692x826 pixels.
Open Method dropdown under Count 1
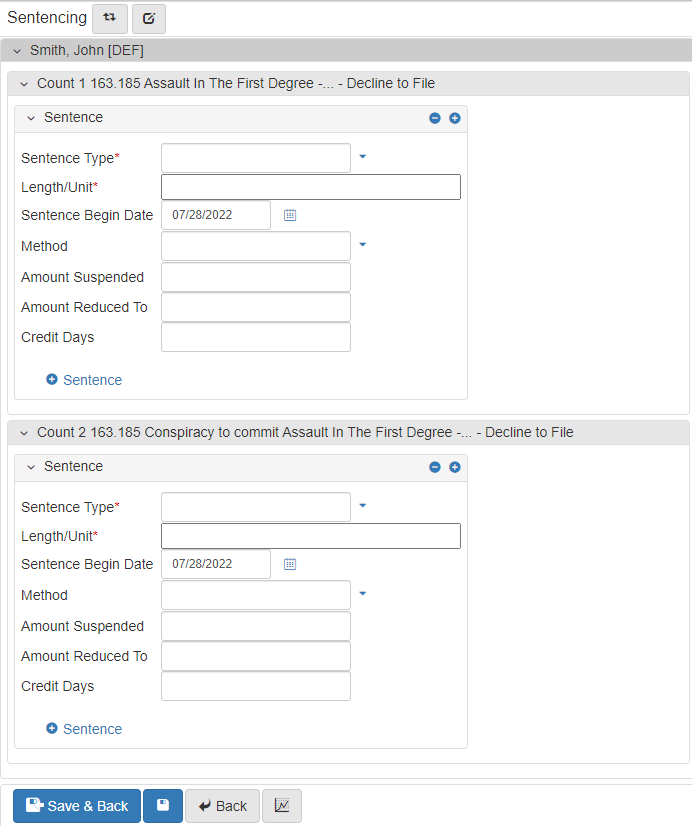point(363,245)
